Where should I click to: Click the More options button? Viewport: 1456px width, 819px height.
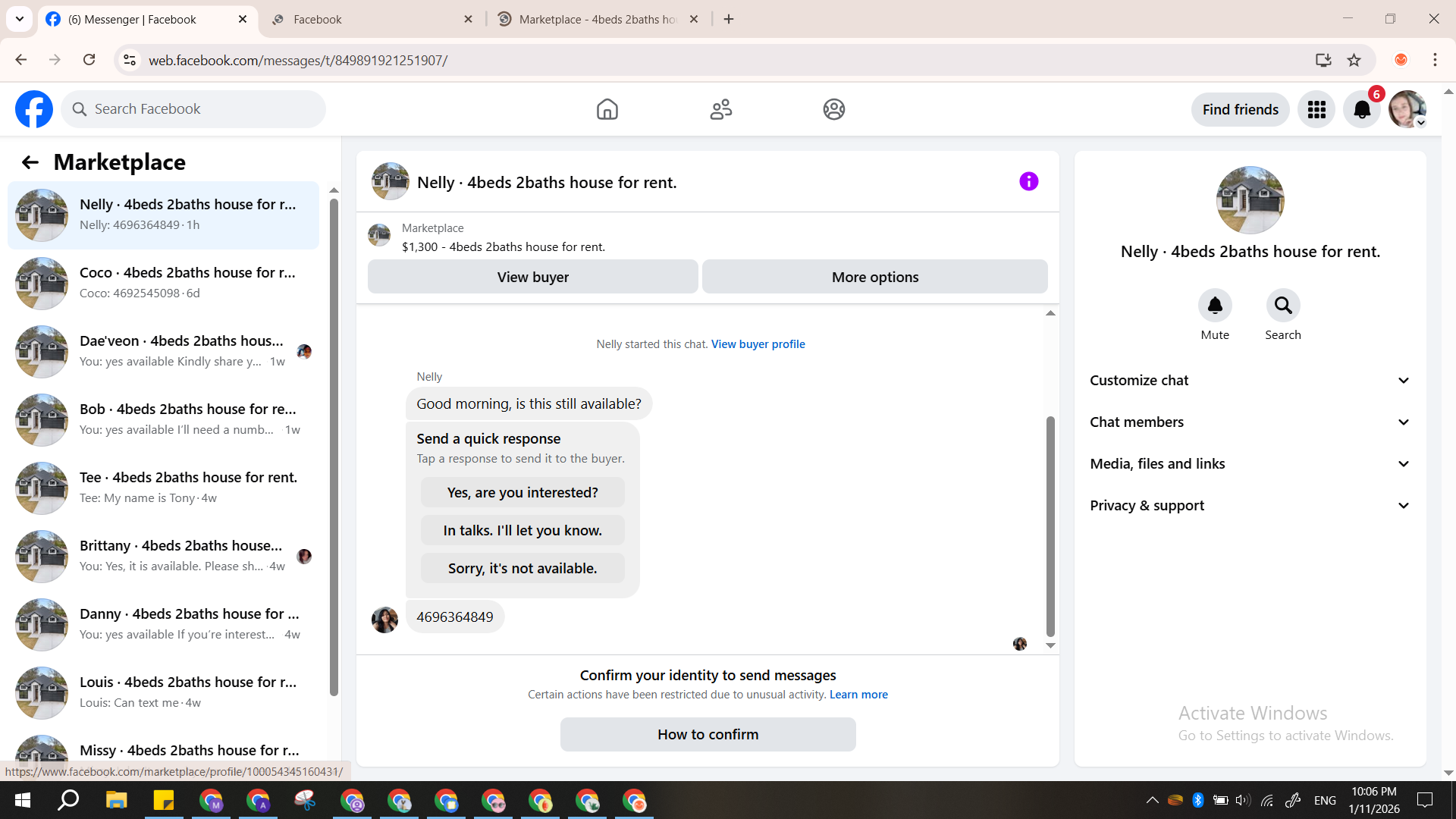pyautogui.click(x=875, y=277)
